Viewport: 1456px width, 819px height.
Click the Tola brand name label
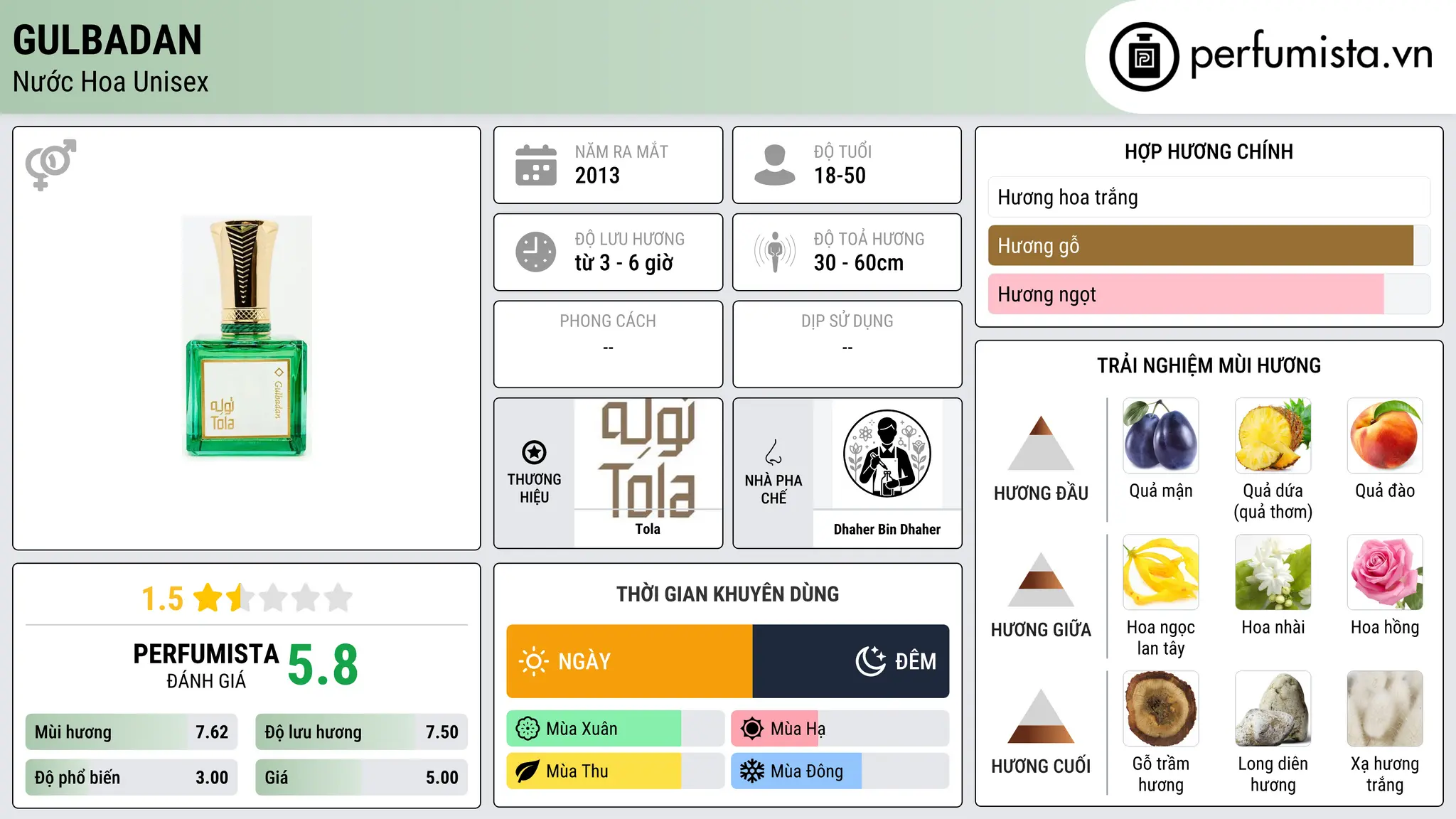coord(648,529)
